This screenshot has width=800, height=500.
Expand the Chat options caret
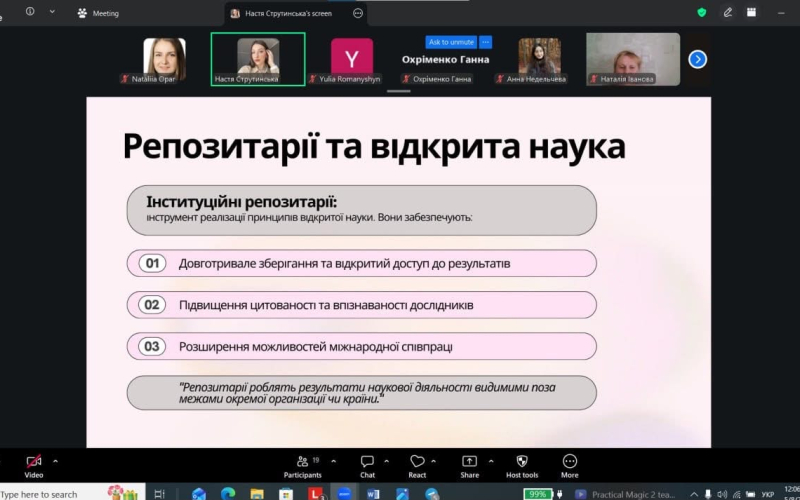386,462
